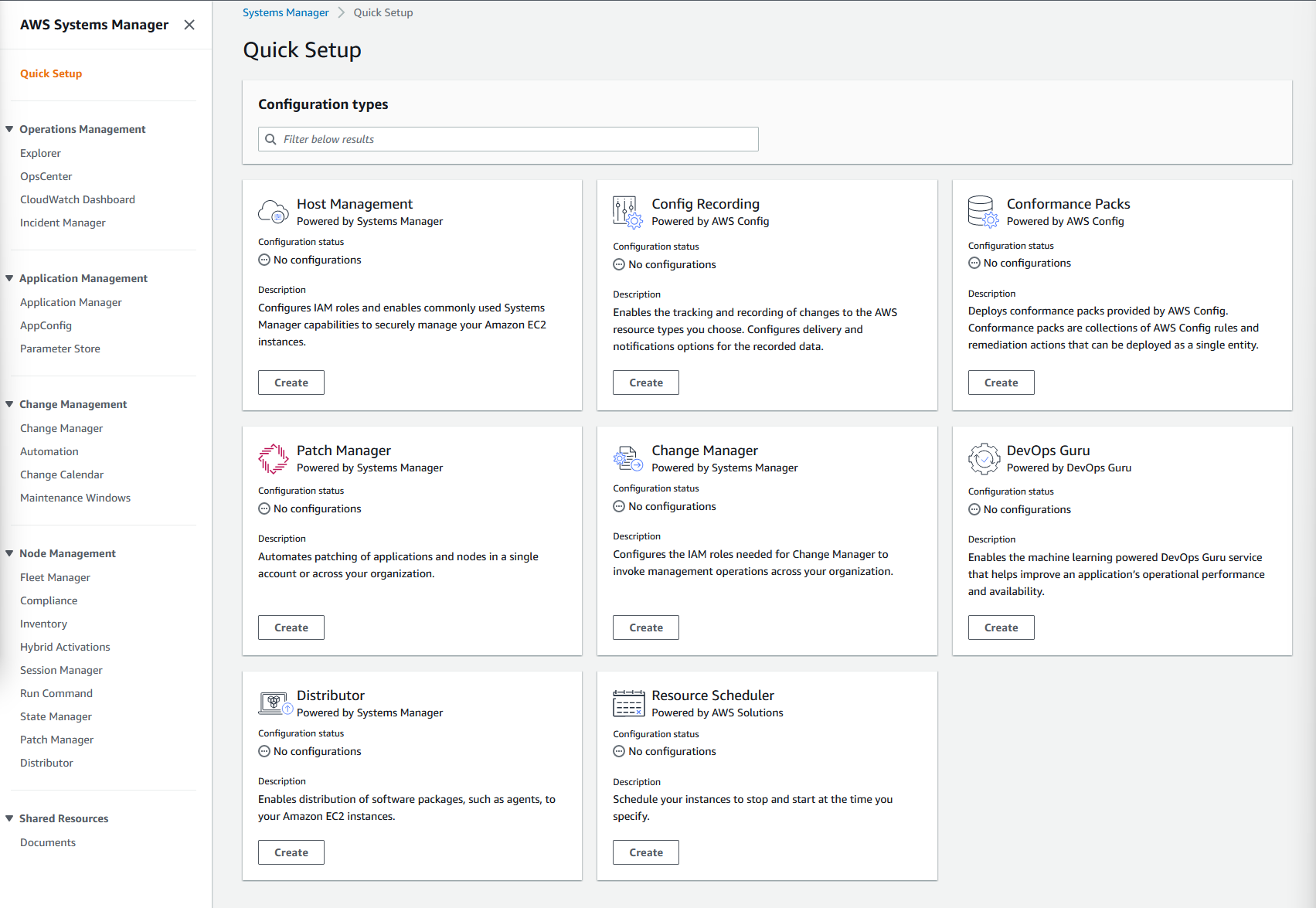Open Run Command

pyautogui.click(x=56, y=693)
